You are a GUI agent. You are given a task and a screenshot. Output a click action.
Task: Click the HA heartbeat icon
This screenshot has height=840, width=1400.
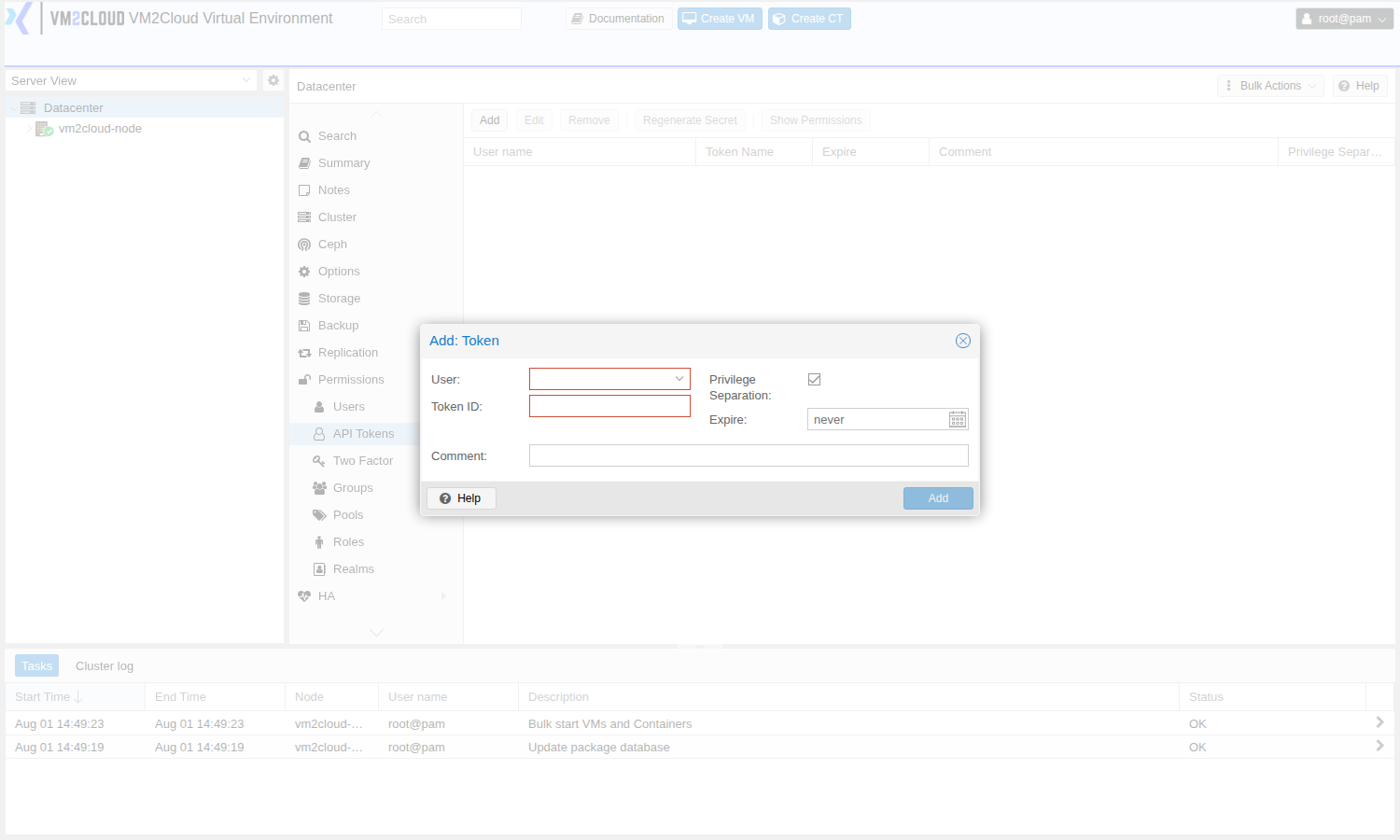click(x=304, y=596)
